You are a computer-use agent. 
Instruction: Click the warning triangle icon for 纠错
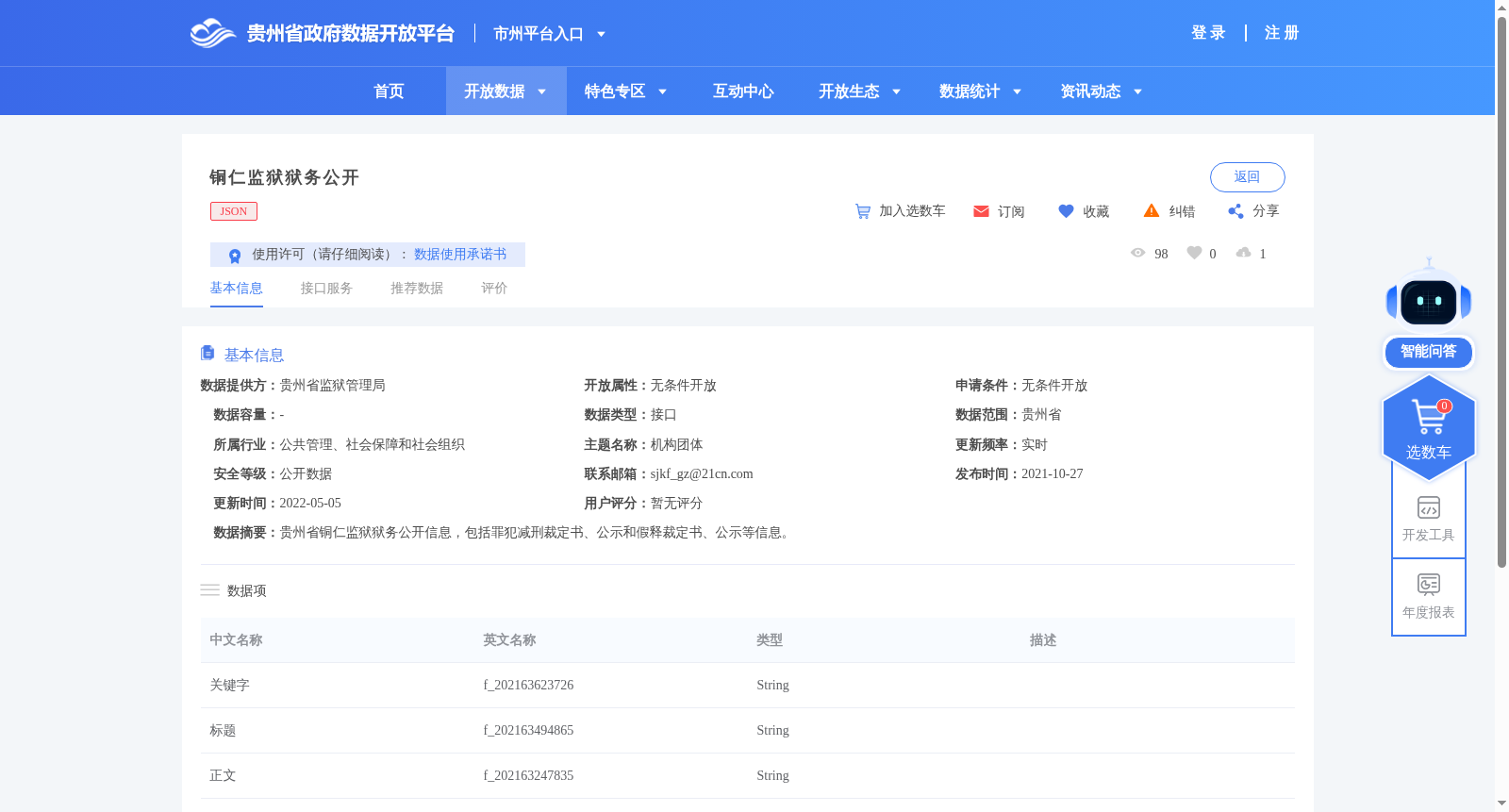point(1152,211)
